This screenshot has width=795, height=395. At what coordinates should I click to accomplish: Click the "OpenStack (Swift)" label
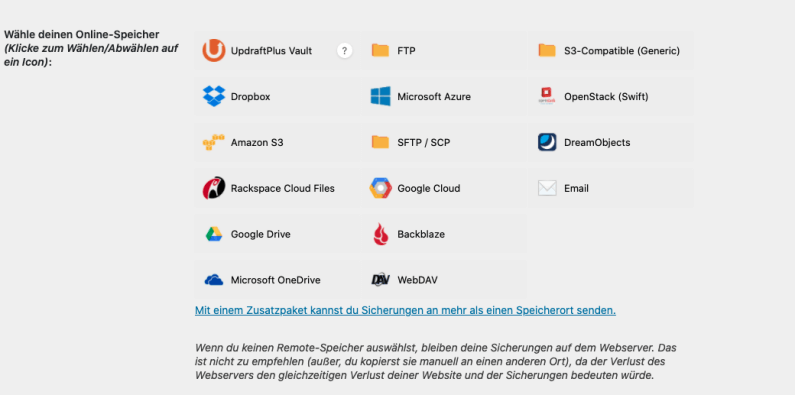click(x=606, y=97)
